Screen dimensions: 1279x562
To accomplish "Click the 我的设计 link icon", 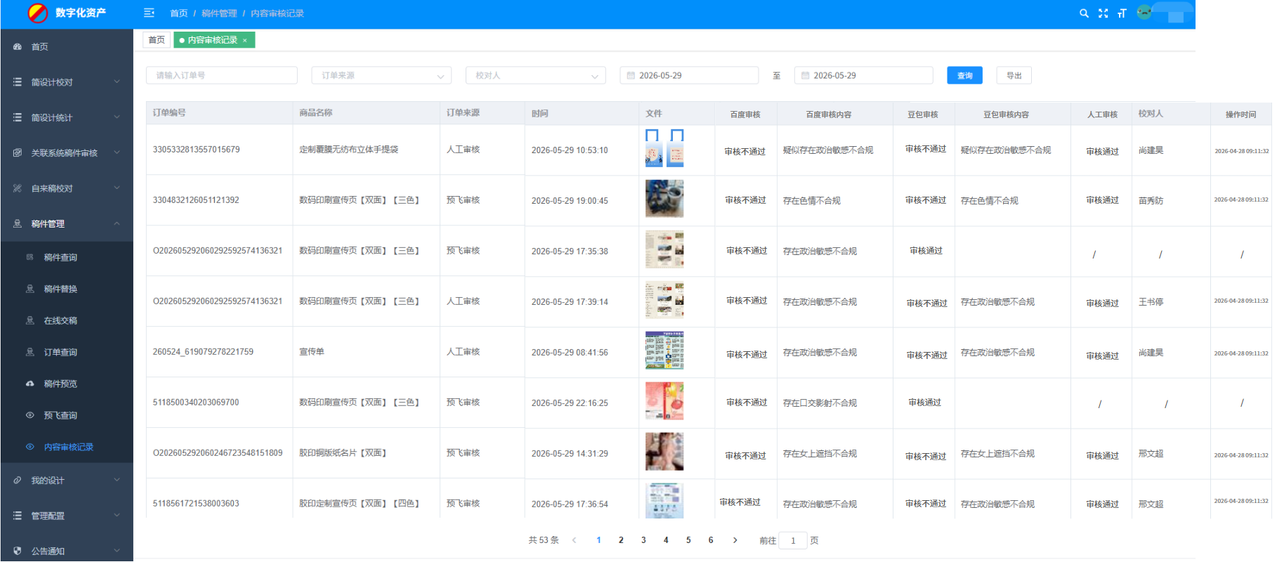I will 17,480.
